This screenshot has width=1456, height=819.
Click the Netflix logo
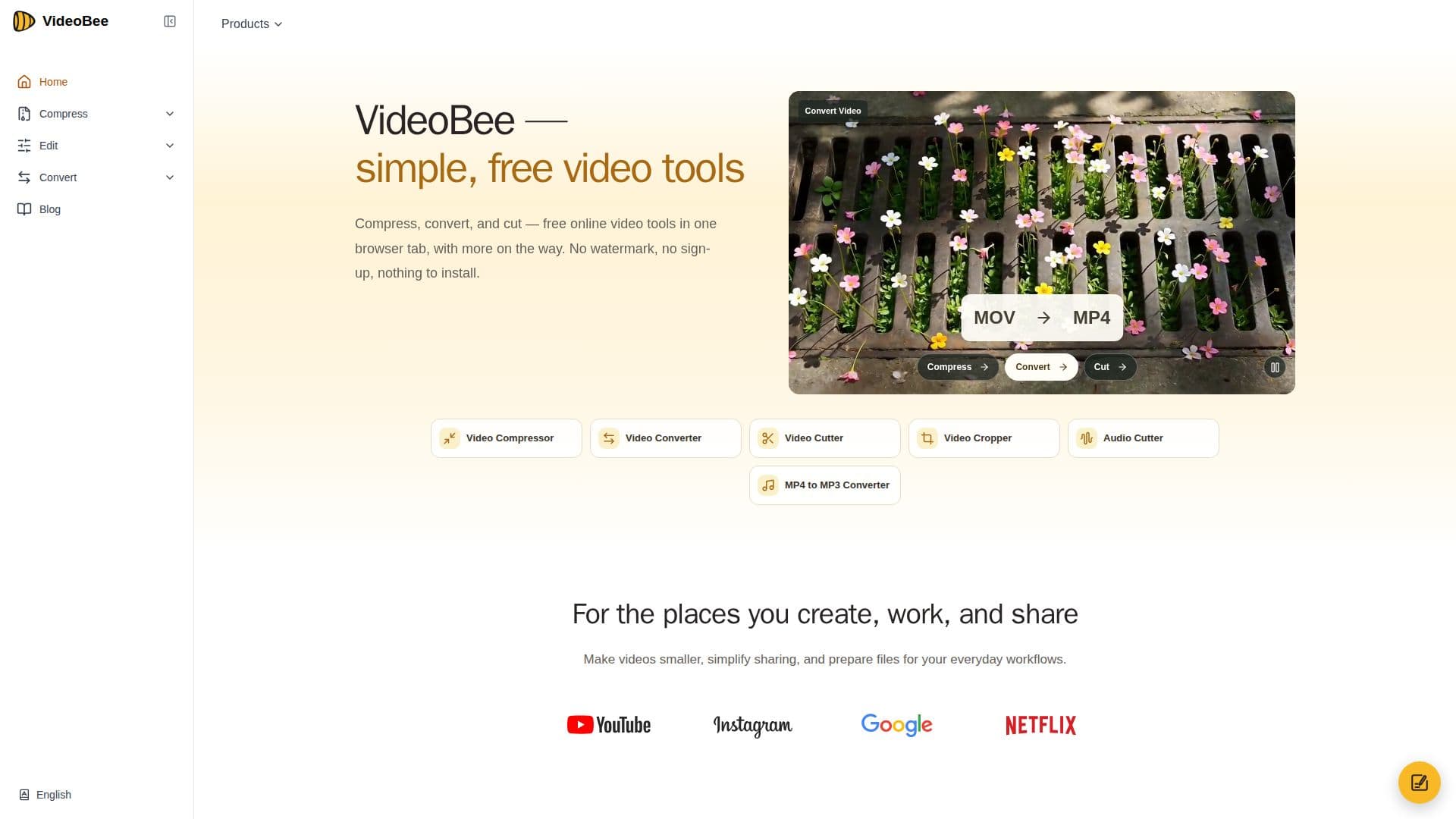1041,725
